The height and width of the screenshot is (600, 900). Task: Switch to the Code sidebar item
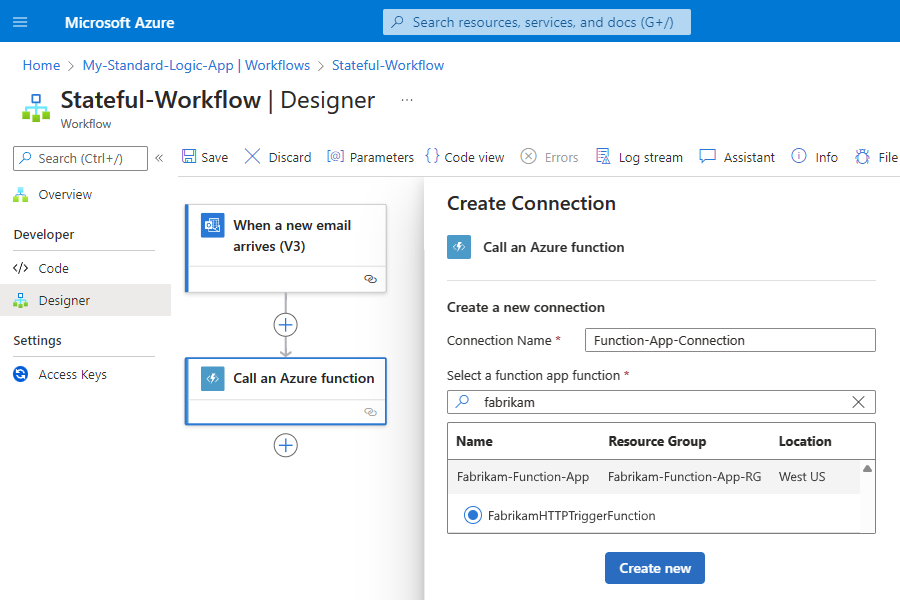click(55, 268)
